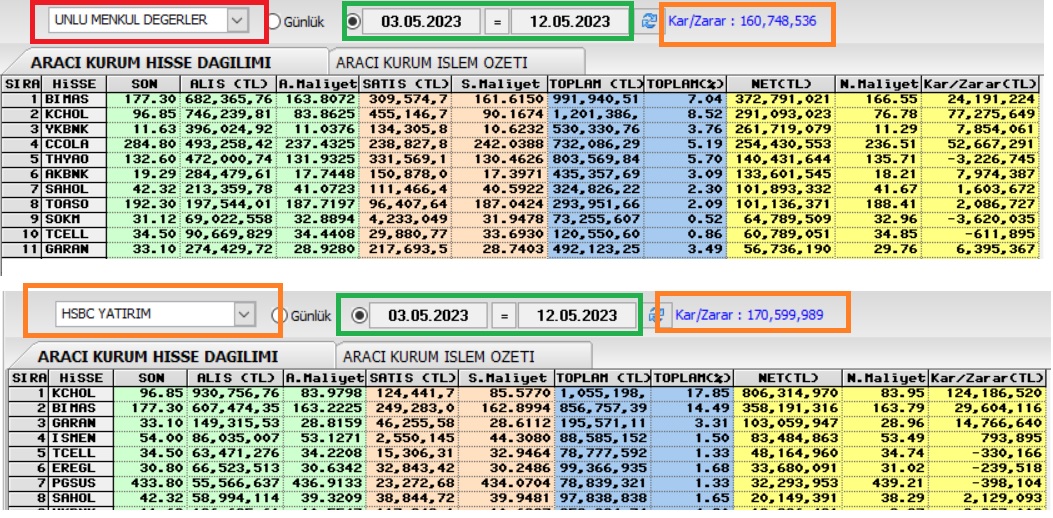Click the equals button between the UNLU MENKUL panel dates

496,21
